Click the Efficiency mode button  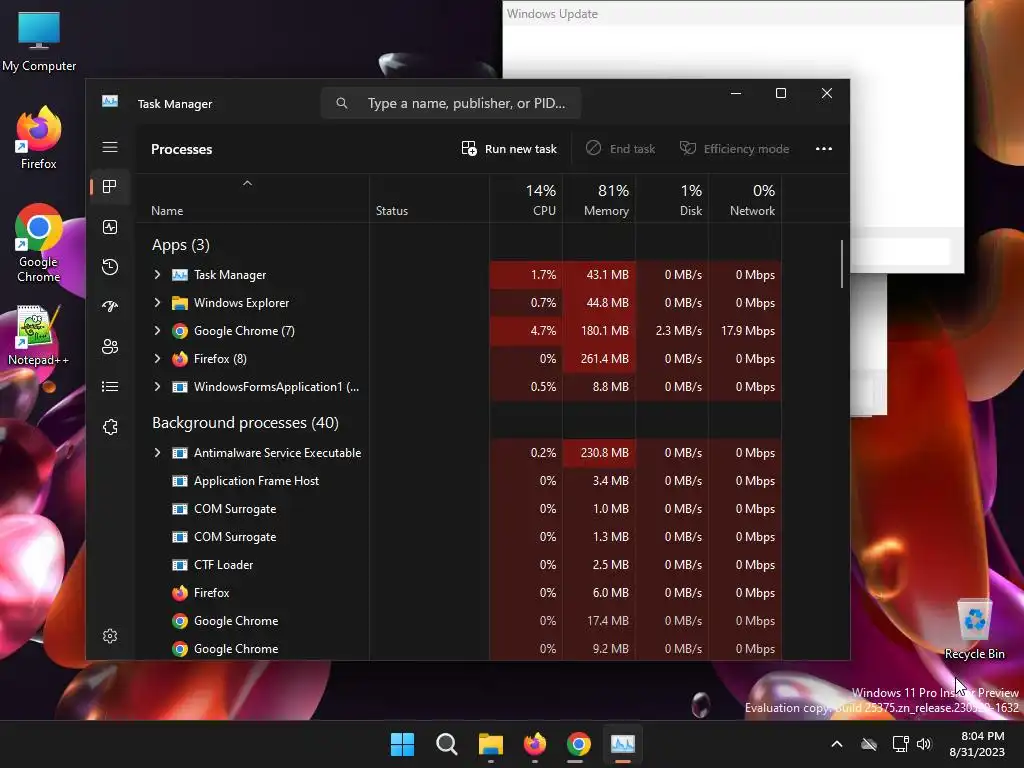734,149
